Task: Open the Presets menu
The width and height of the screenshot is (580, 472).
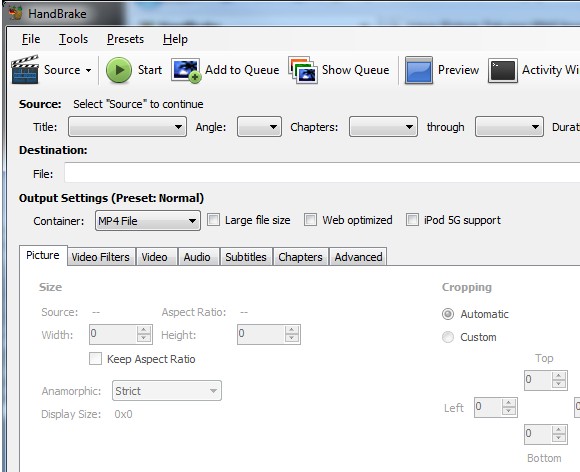Action: pos(125,39)
